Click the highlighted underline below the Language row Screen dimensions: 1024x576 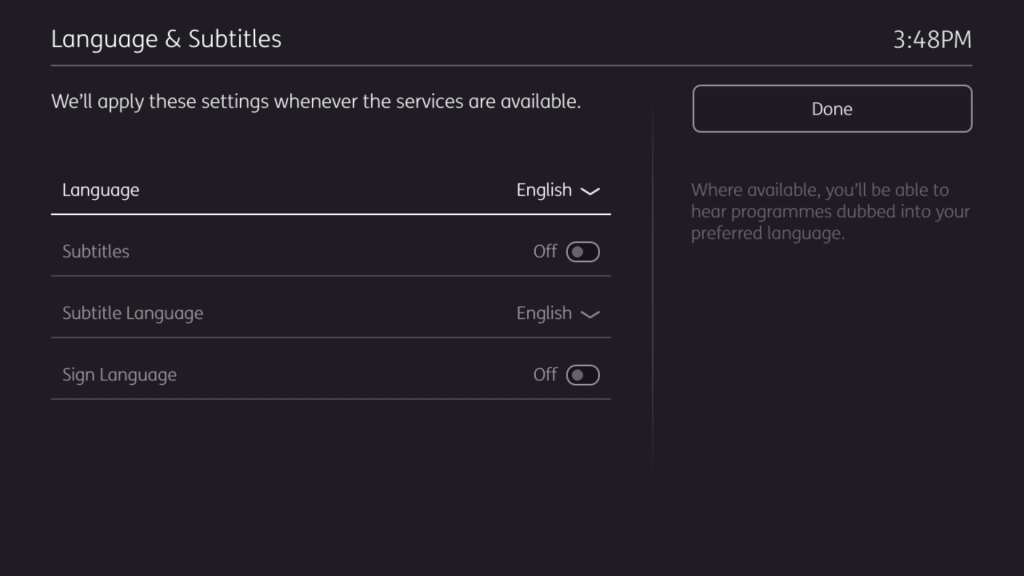pyautogui.click(x=331, y=214)
